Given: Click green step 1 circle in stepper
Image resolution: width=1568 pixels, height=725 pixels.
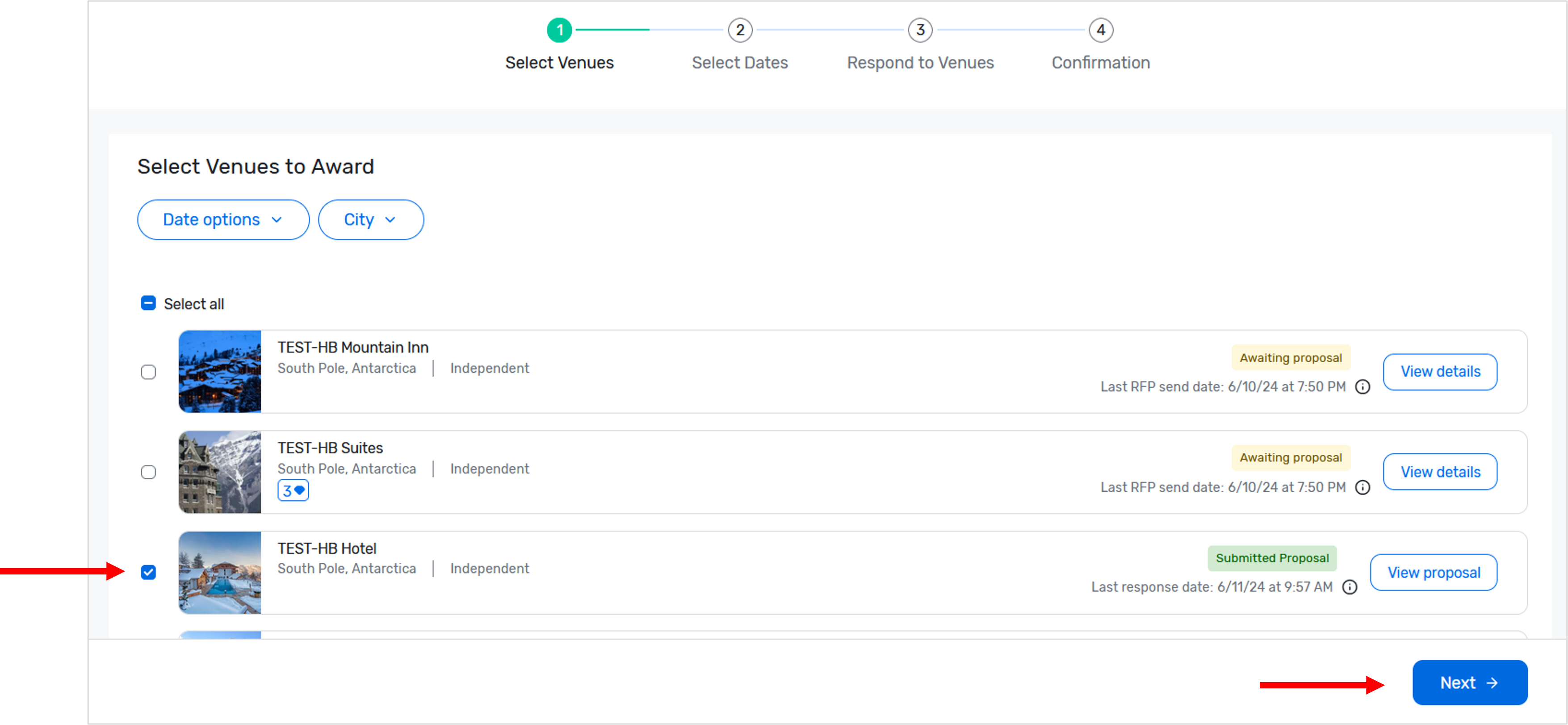Looking at the screenshot, I should click(x=559, y=30).
